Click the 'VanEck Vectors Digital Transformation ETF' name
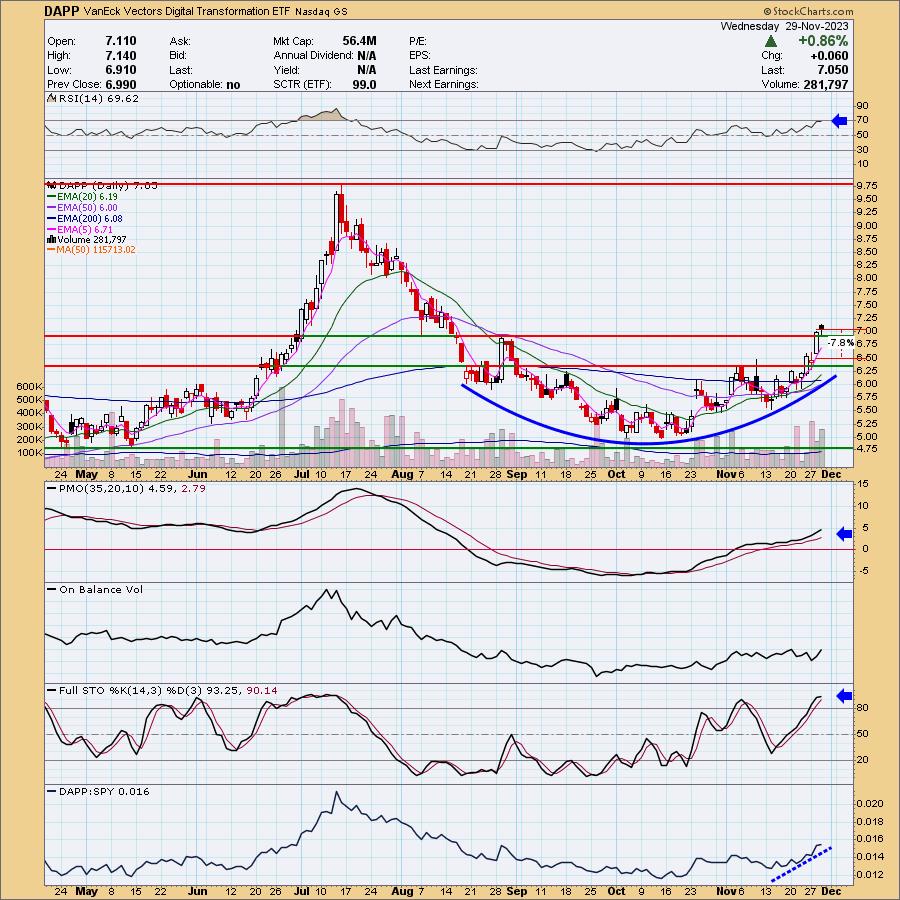Viewport: 900px width, 900px height. point(188,11)
